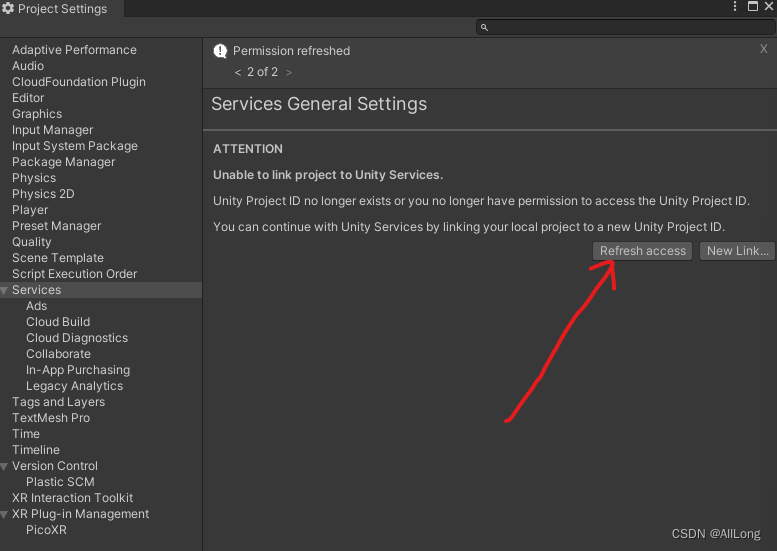Open Physics 2D settings
The image size is (777, 551).
click(x=43, y=194)
